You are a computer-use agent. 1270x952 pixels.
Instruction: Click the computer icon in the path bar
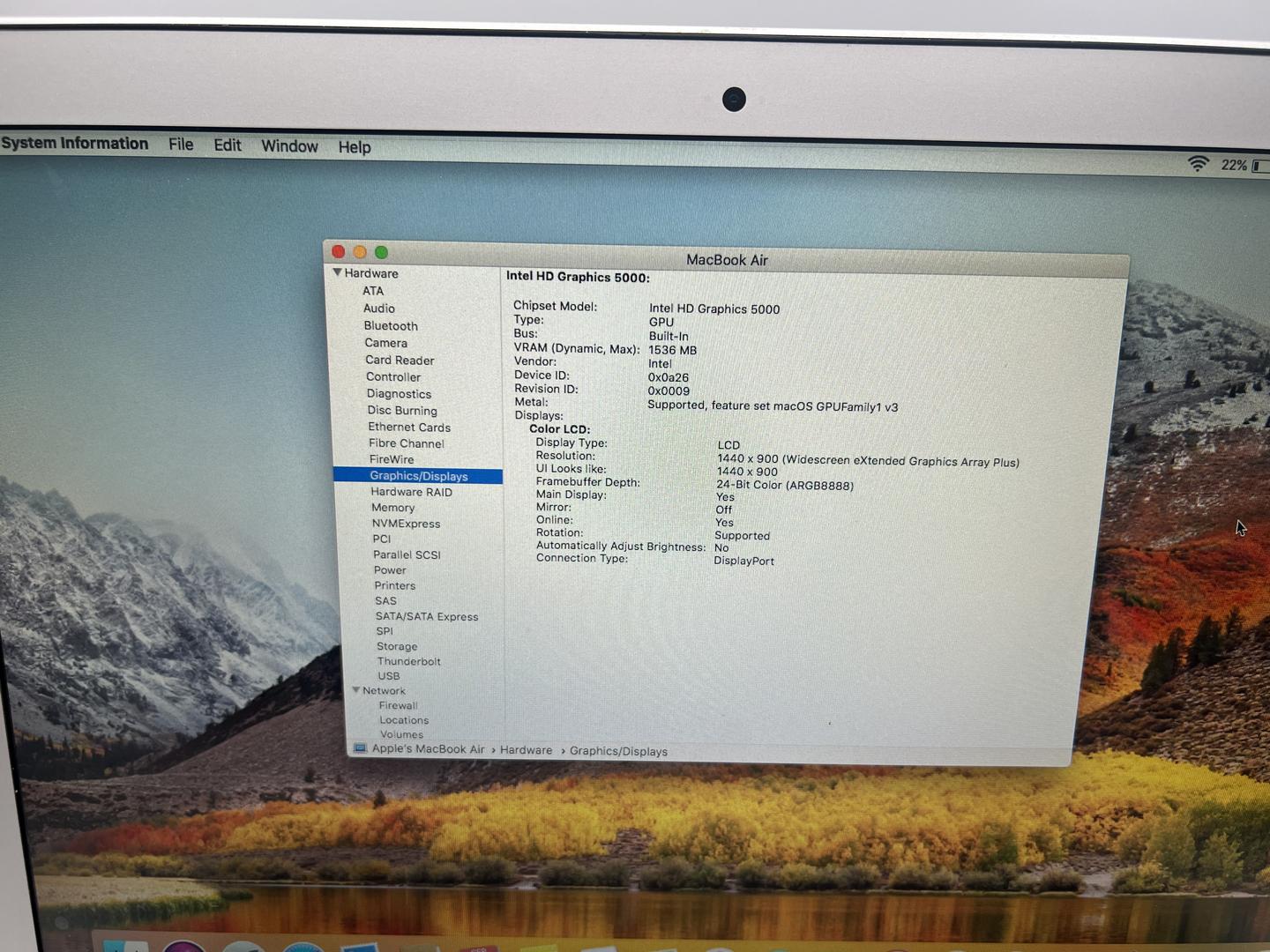[360, 748]
